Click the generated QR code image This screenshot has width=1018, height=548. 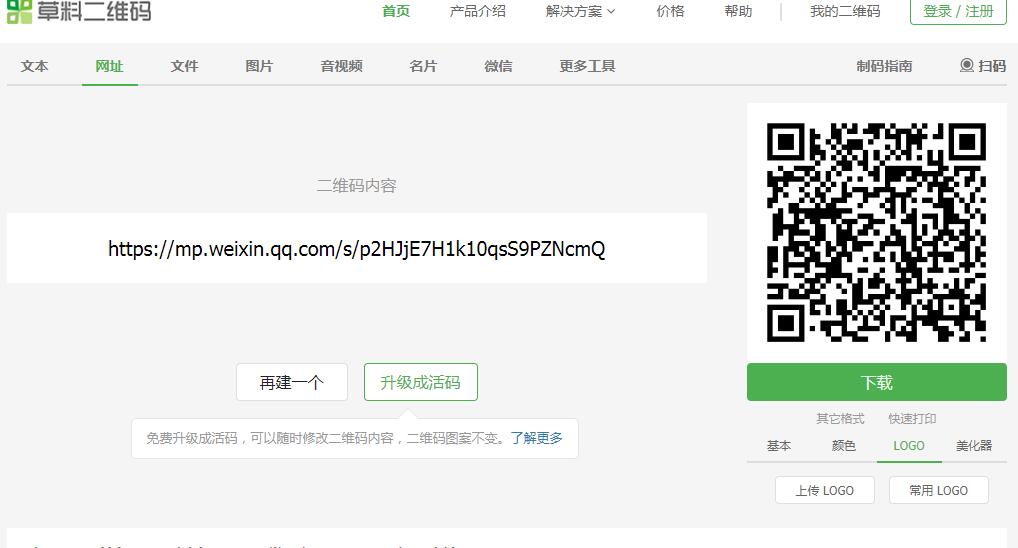point(876,232)
